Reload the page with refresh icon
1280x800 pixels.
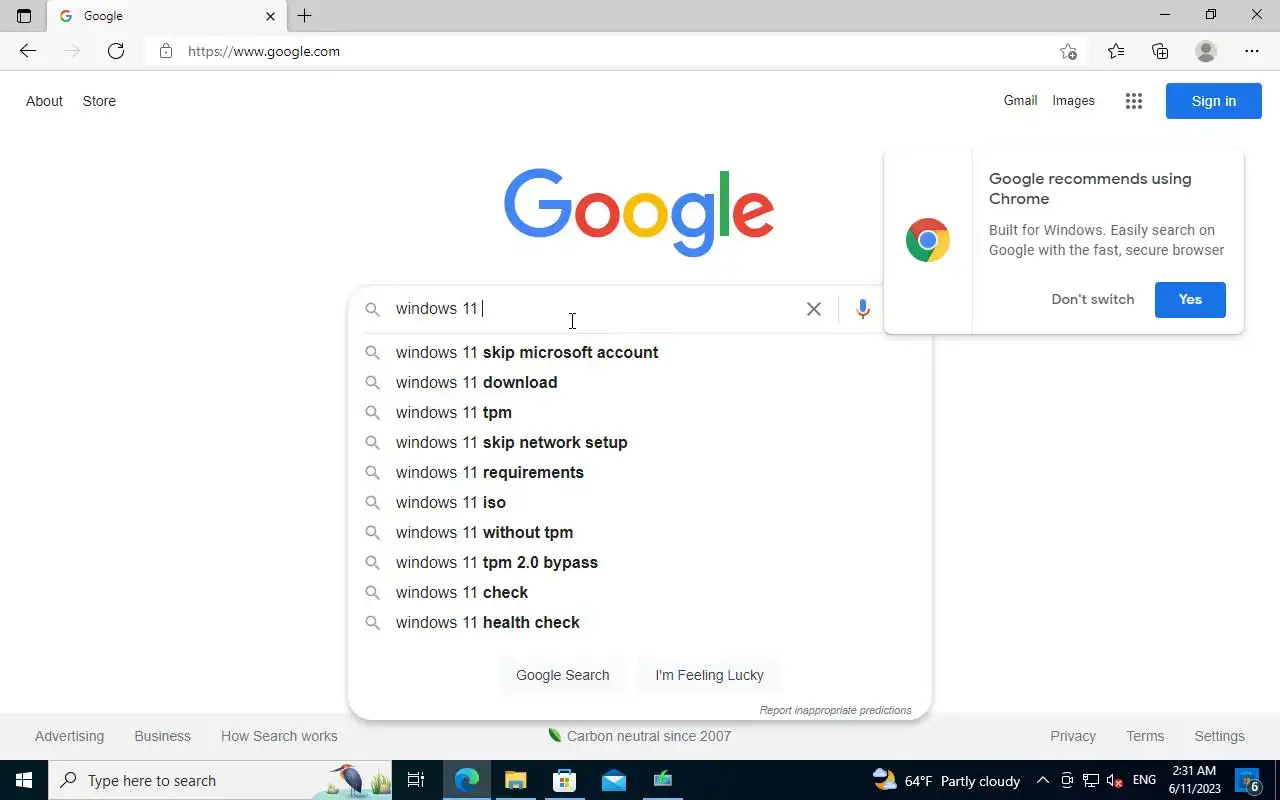pos(116,51)
